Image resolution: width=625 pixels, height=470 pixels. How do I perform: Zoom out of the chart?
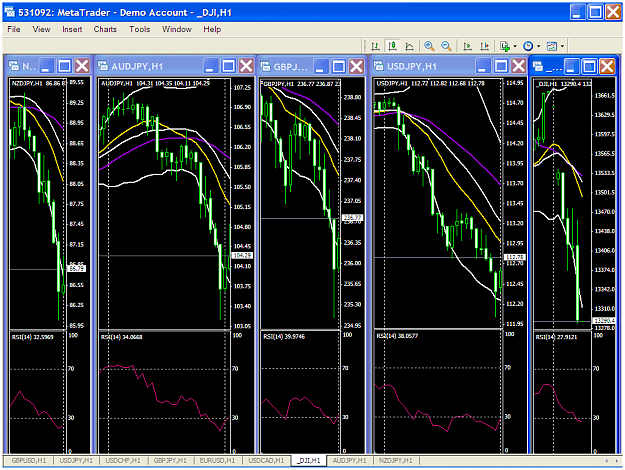446,46
